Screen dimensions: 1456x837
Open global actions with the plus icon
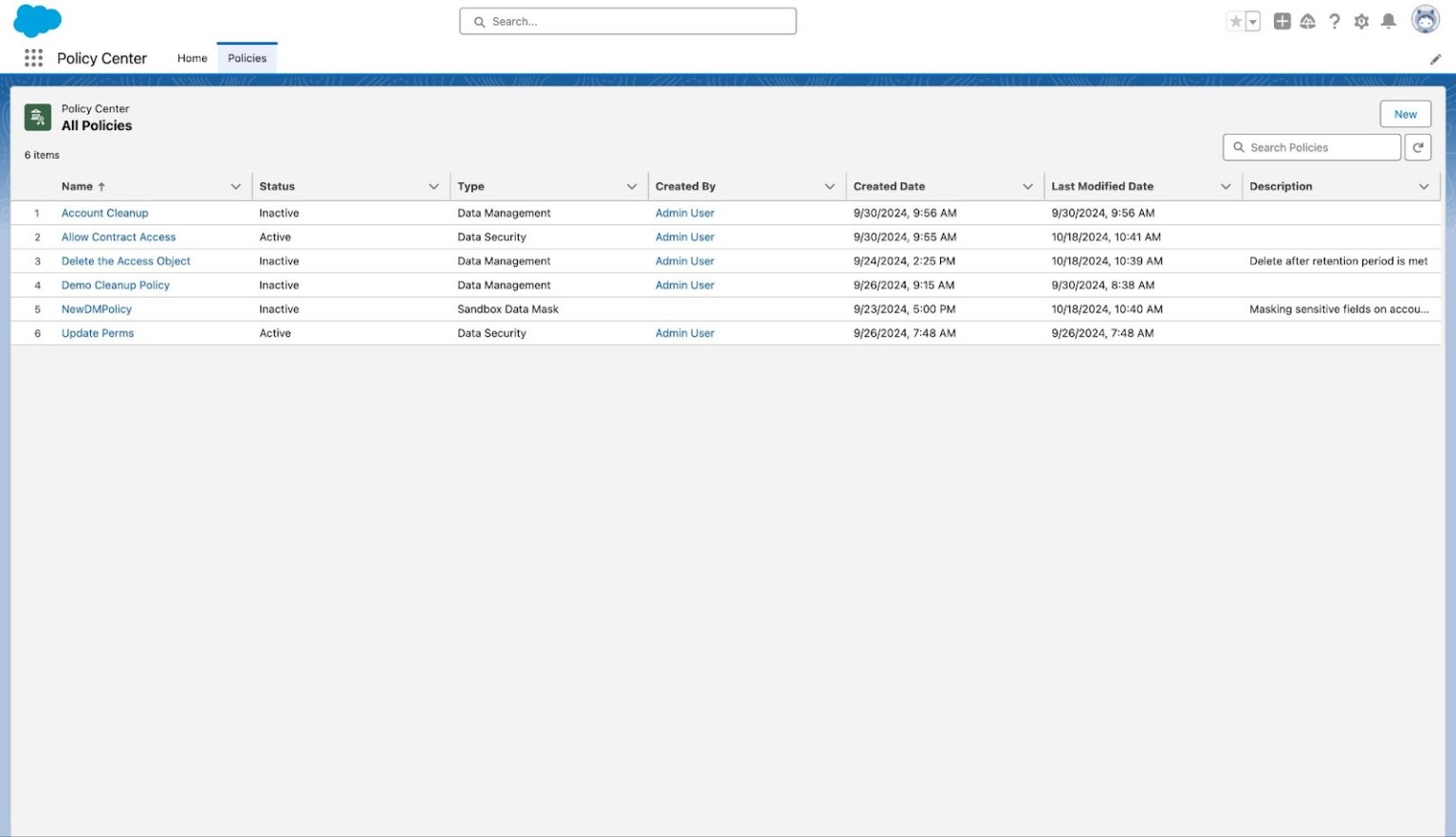tap(1281, 21)
